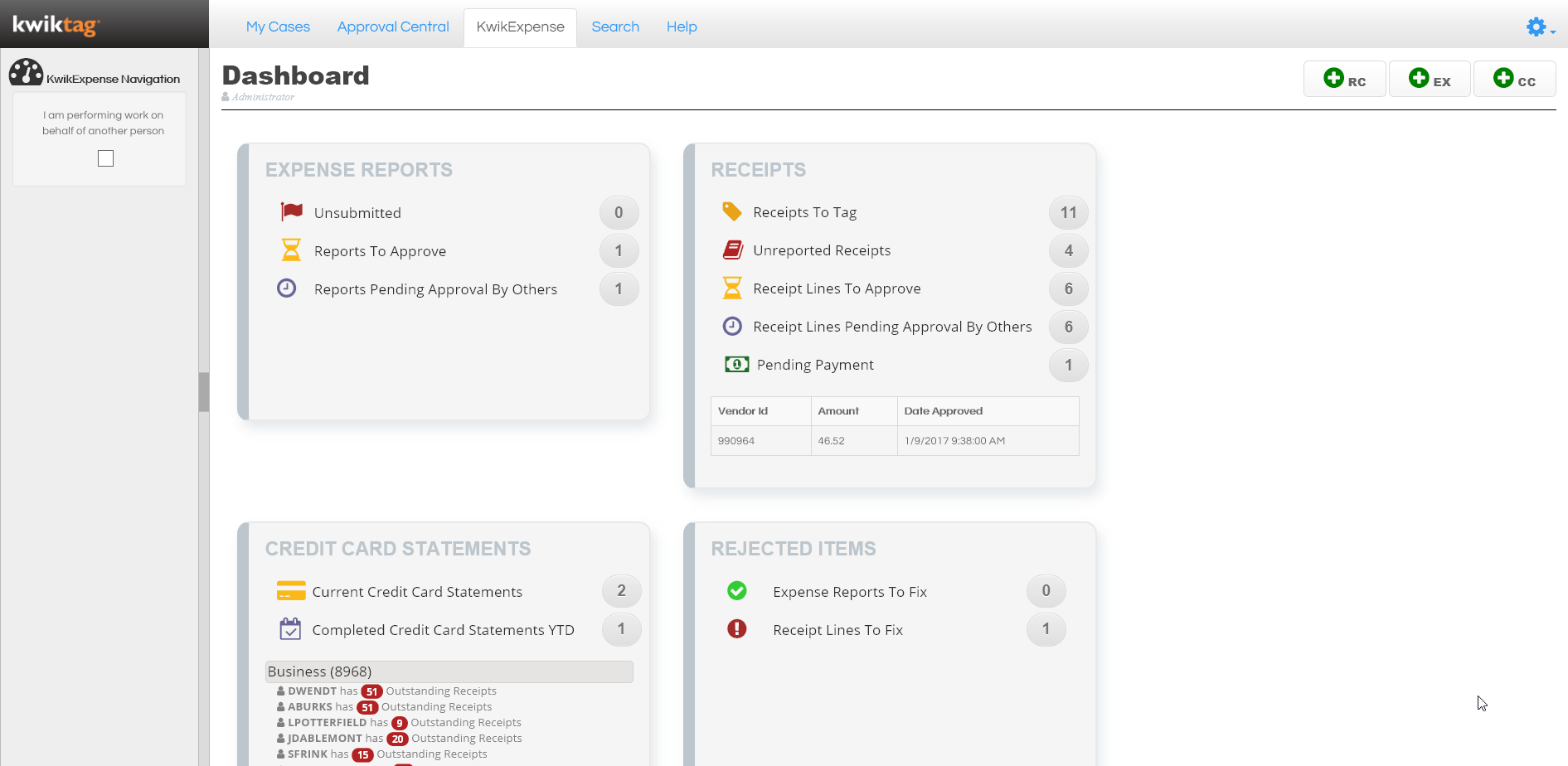Image resolution: width=1568 pixels, height=766 pixels.
Task: Open Receipt Lines To Approve link
Action: 837,288
